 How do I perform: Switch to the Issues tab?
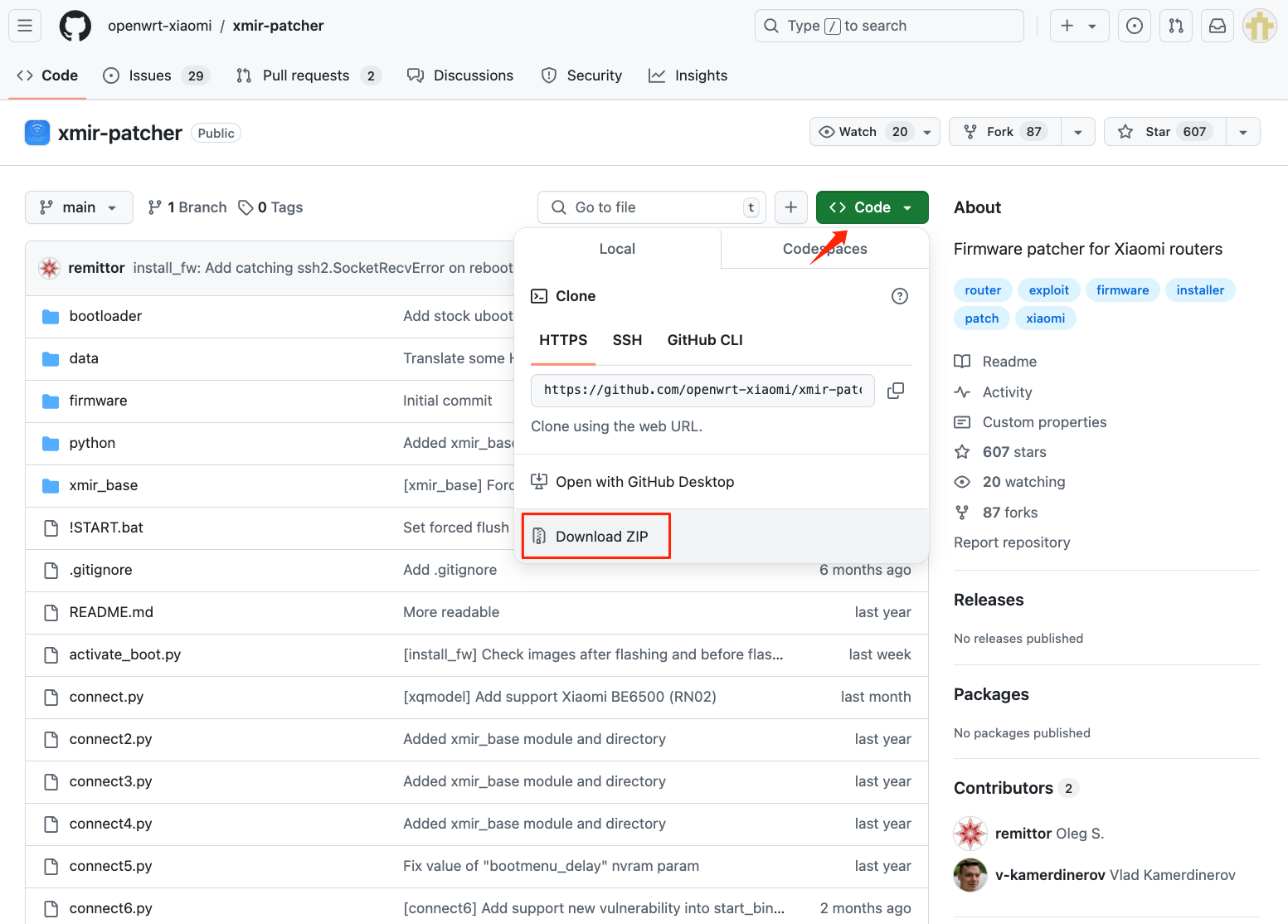(155, 75)
